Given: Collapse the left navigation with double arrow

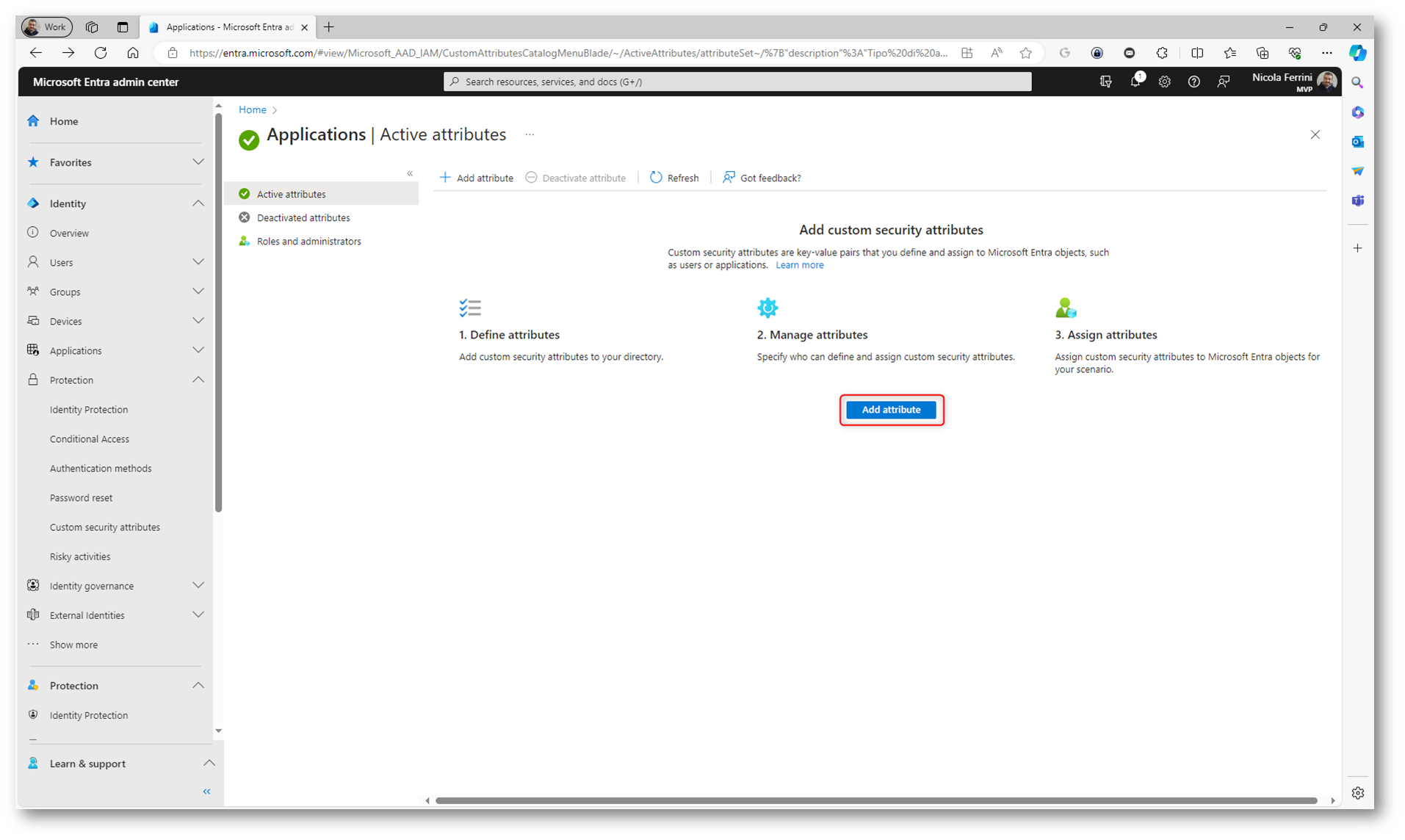Looking at the screenshot, I should [206, 792].
